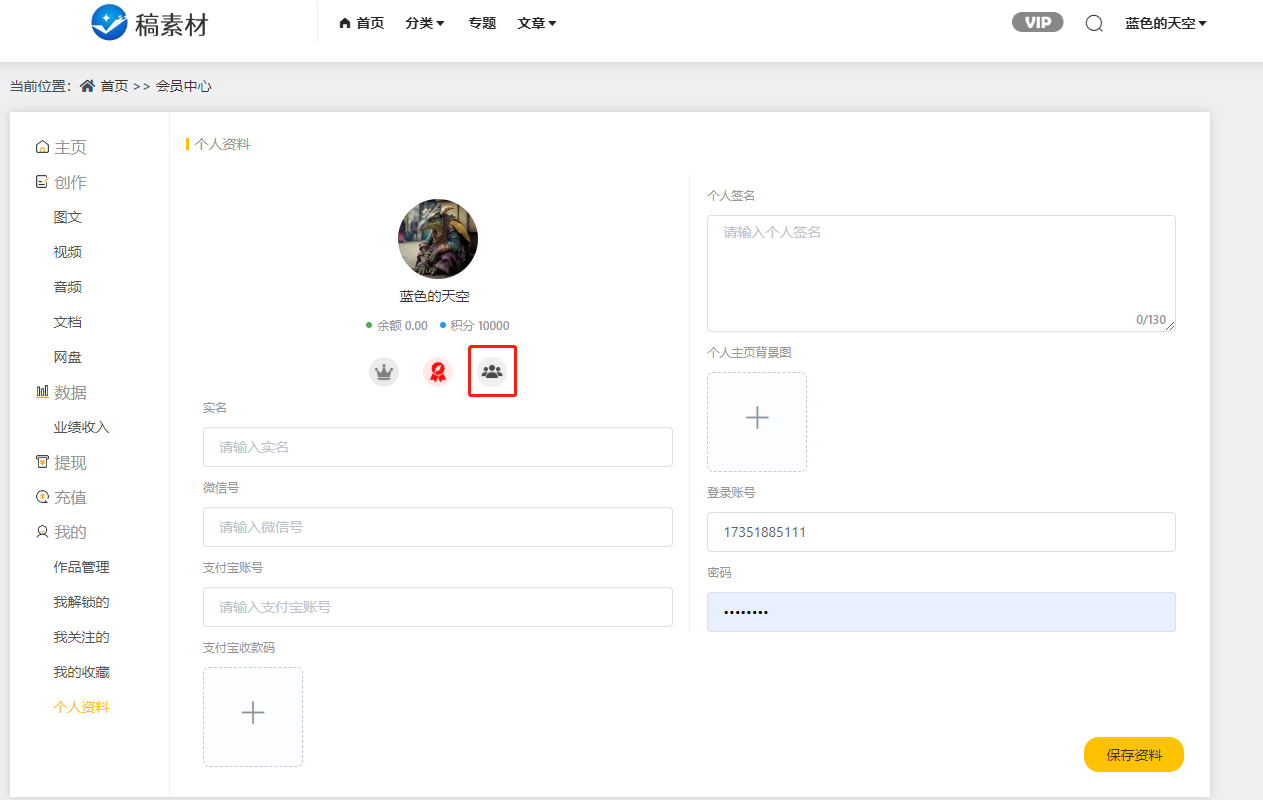Click the group members icon
This screenshot has width=1263, height=800.
tap(491, 372)
